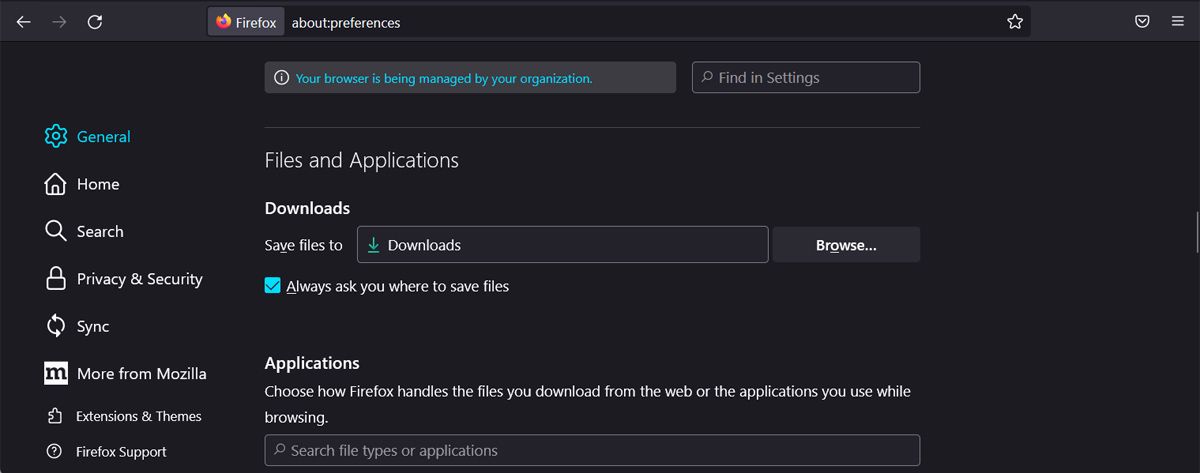Click the browser Back arrow
This screenshot has width=1200, height=473.
click(24, 21)
